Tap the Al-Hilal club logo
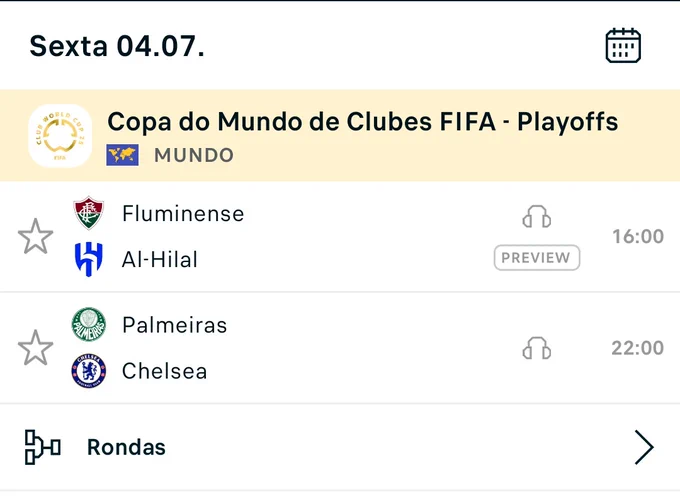The image size is (680, 497). (x=88, y=259)
